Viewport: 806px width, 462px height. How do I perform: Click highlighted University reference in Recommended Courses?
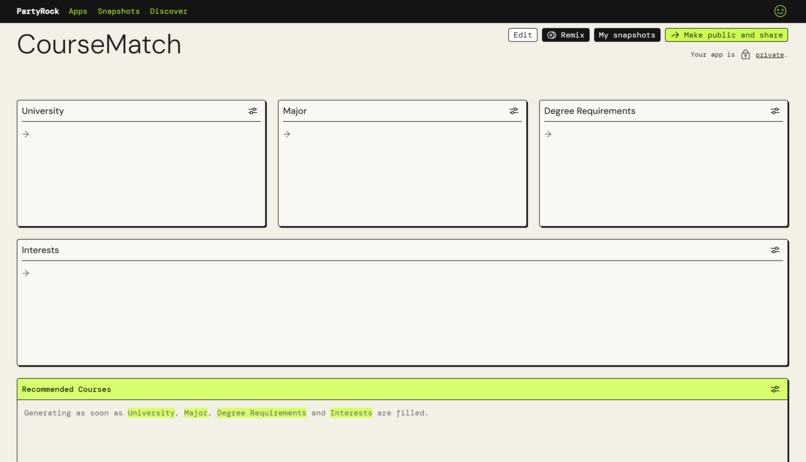[151, 413]
